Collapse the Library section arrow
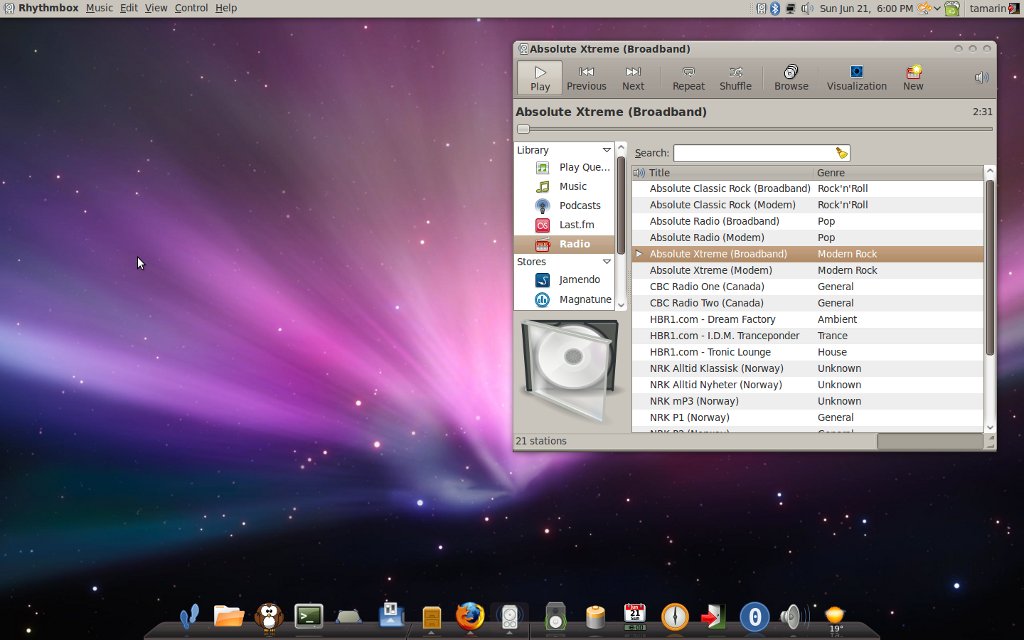 [x=607, y=150]
